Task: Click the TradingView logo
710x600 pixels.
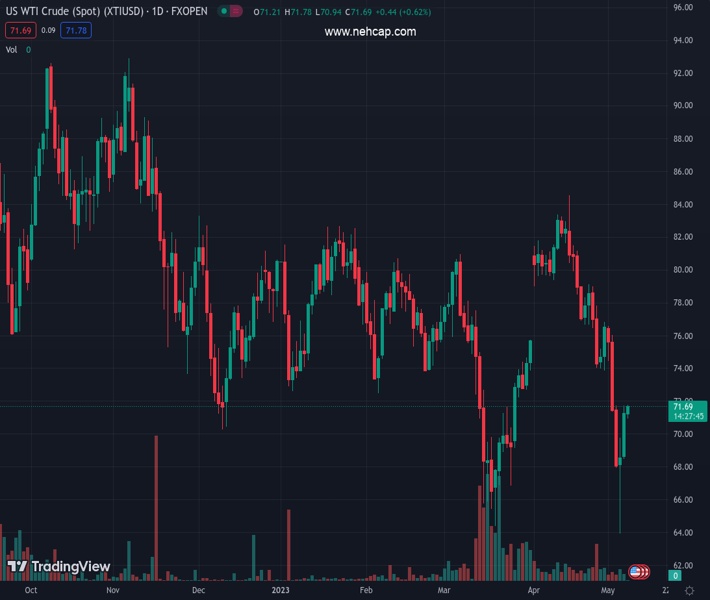Action: pos(59,566)
